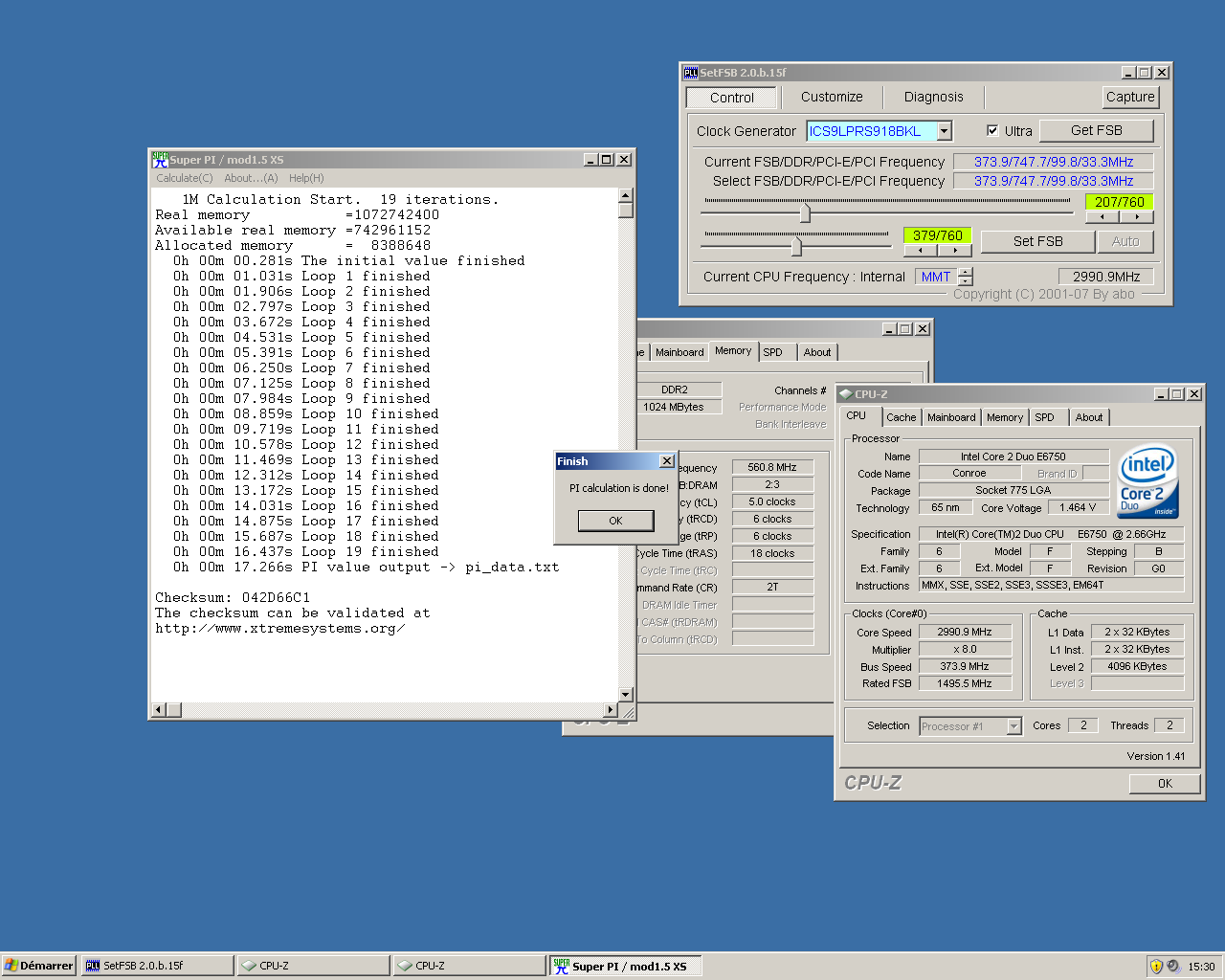Open the Mainboard tab in front CPU-Z
The width and height of the screenshot is (1225, 980).
tap(951, 417)
